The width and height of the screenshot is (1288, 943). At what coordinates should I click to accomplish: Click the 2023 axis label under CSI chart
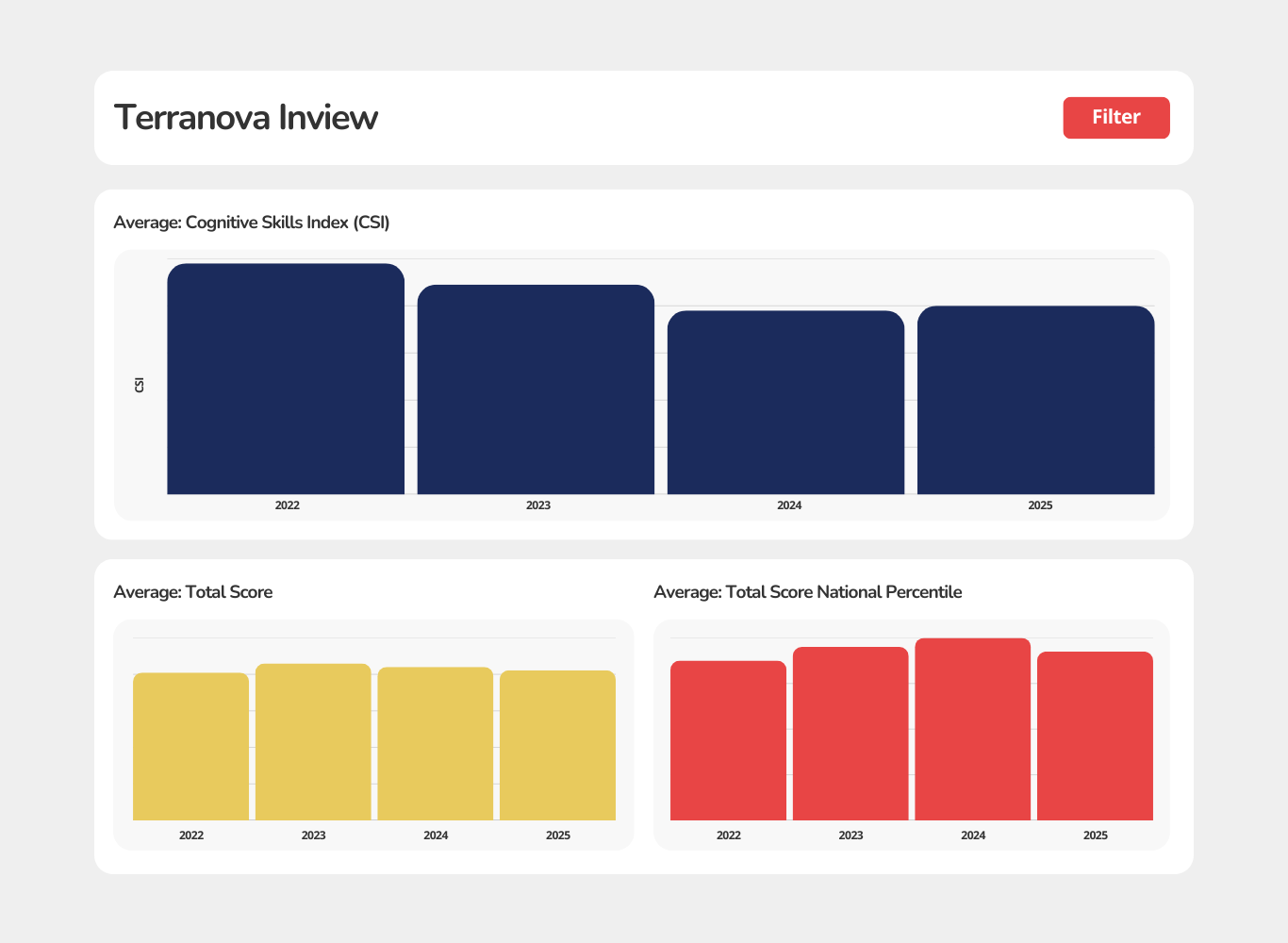[x=538, y=505]
